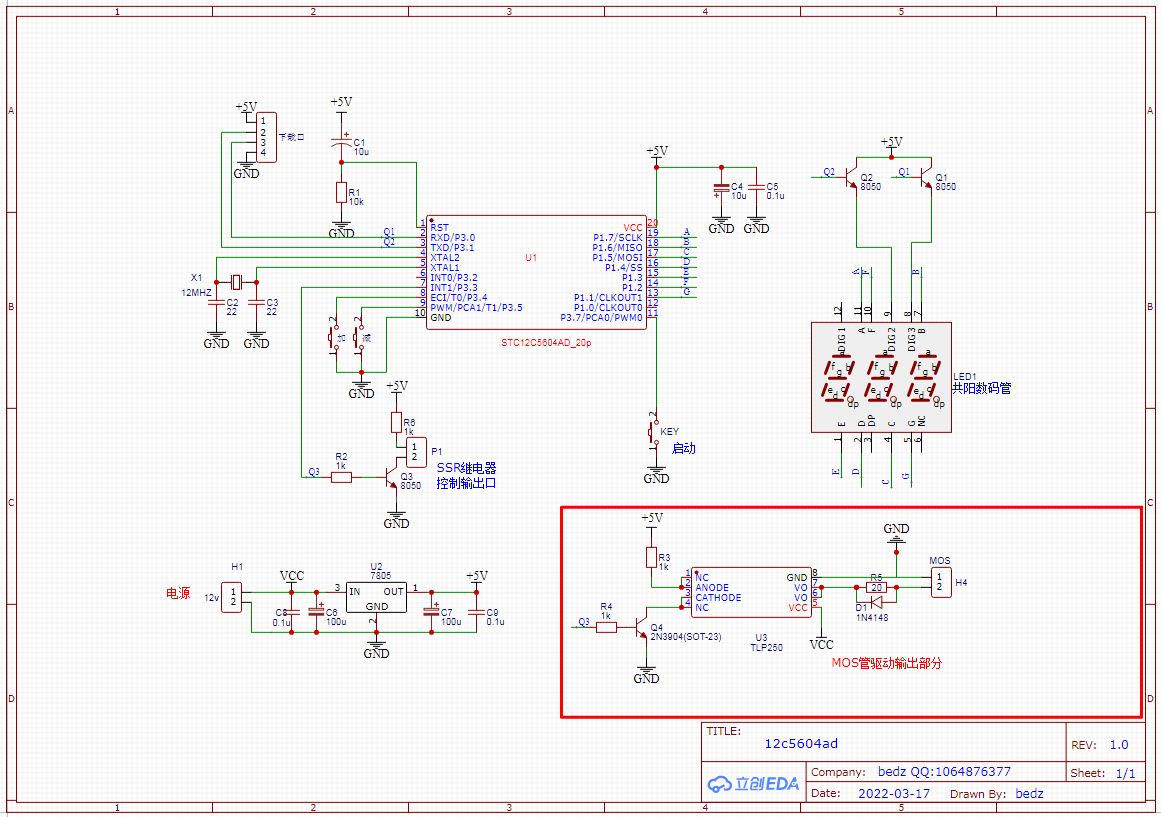Select the LED1 three-digit seven-segment display

(x=881, y=377)
